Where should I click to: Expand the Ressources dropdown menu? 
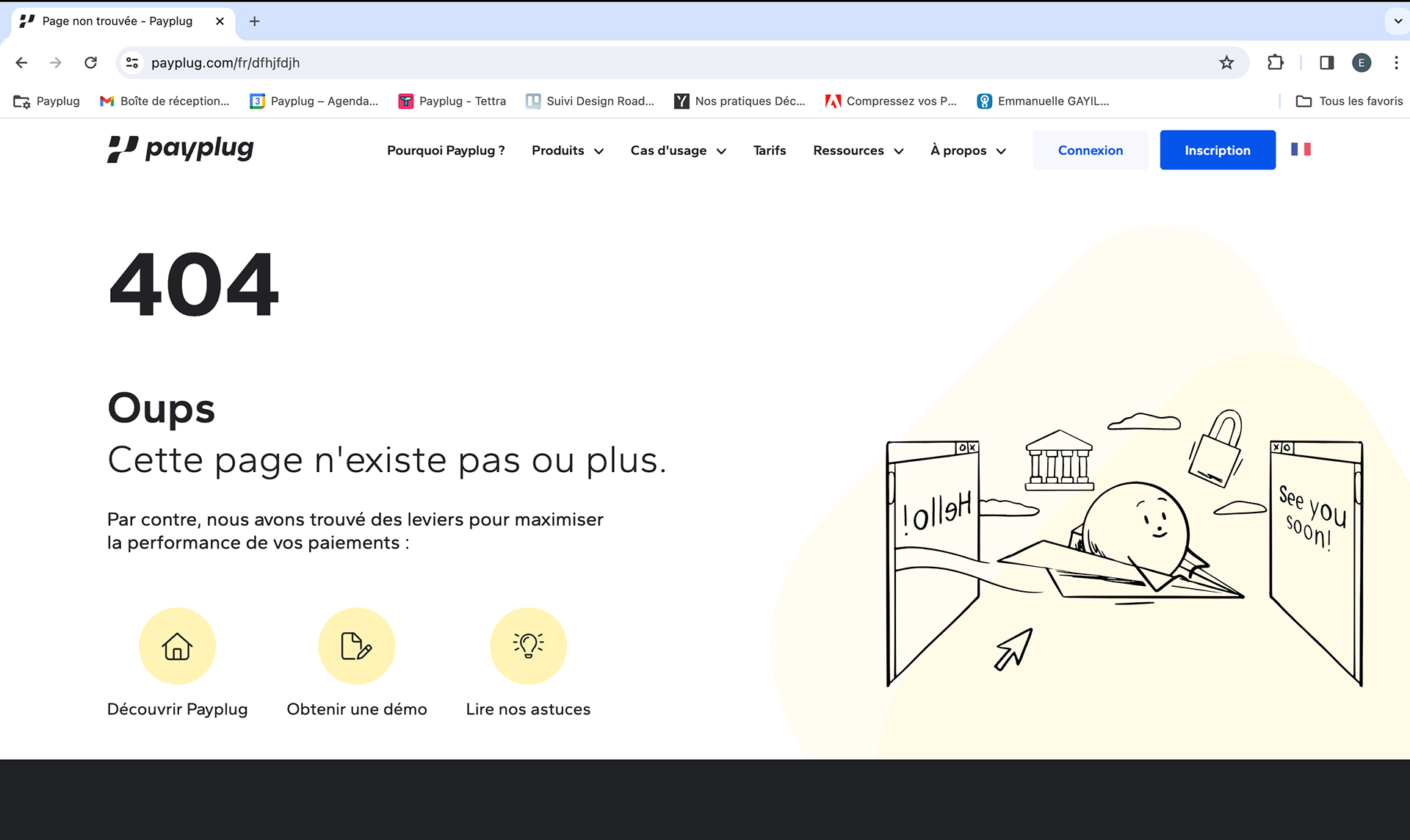pyautogui.click(x=858, y=151)
